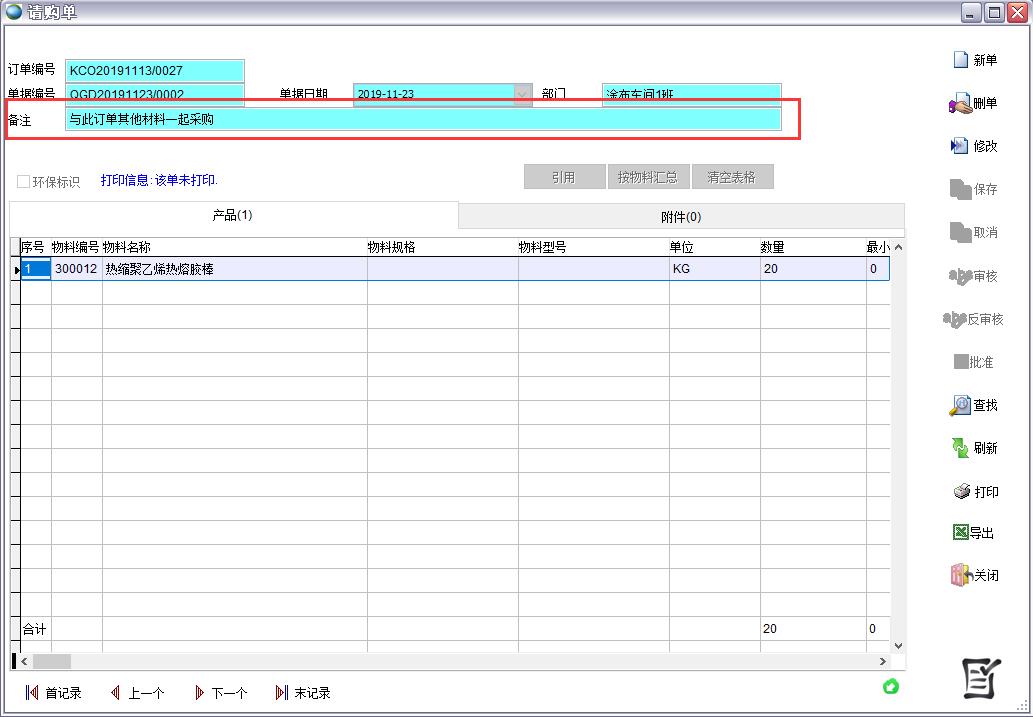Screen dimensions: 1033x717
Task: Switch to the 附件(0) tab
Action: point(681,216)
